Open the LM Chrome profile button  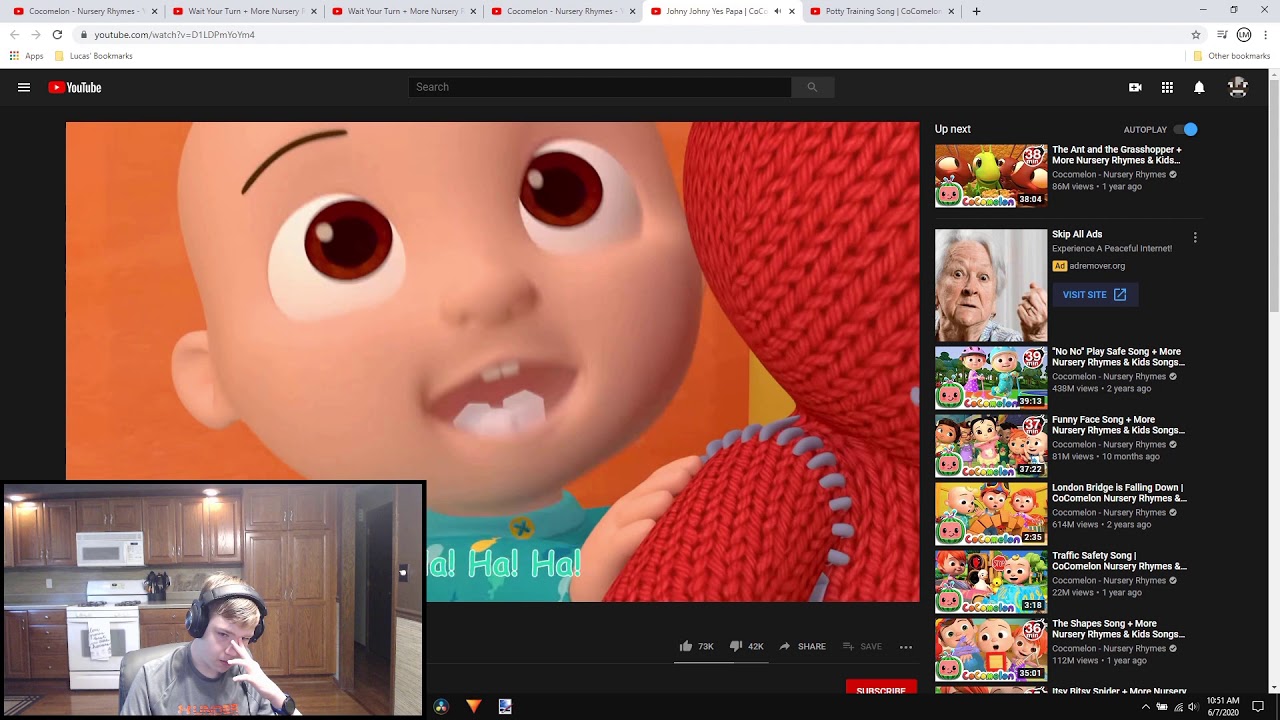click(x=1244, y=34)
